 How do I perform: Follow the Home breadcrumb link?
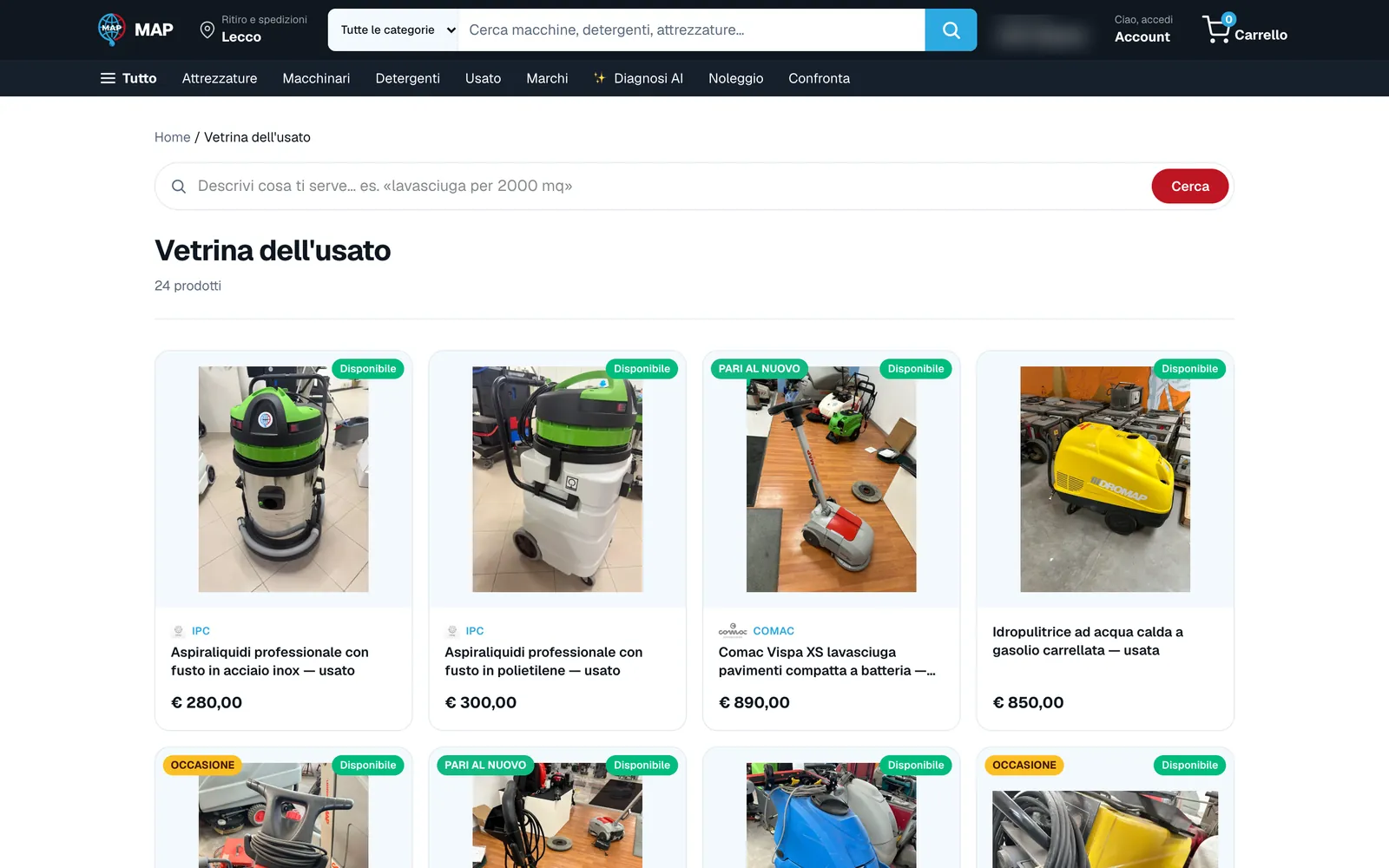[172, 137]
